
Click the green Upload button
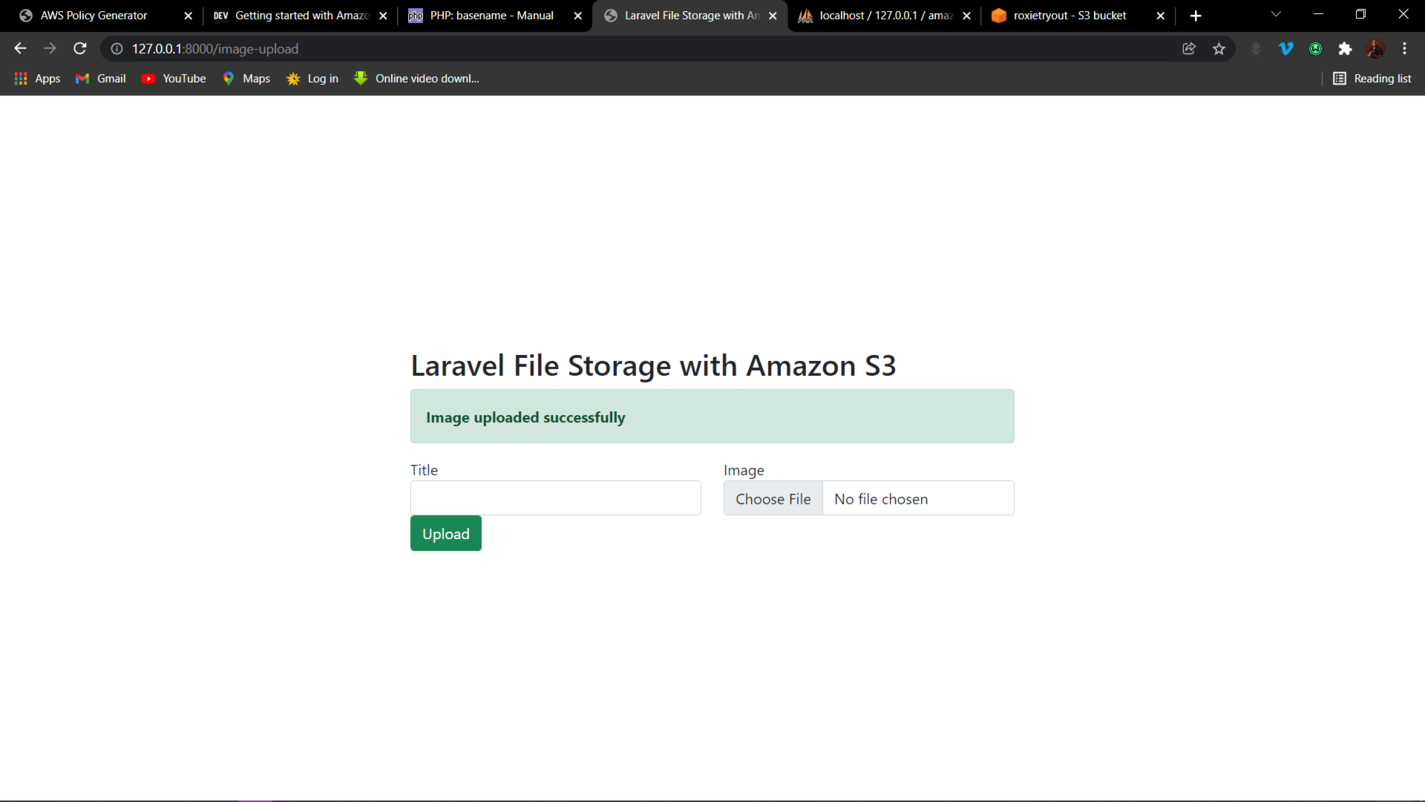pos(445,533)
